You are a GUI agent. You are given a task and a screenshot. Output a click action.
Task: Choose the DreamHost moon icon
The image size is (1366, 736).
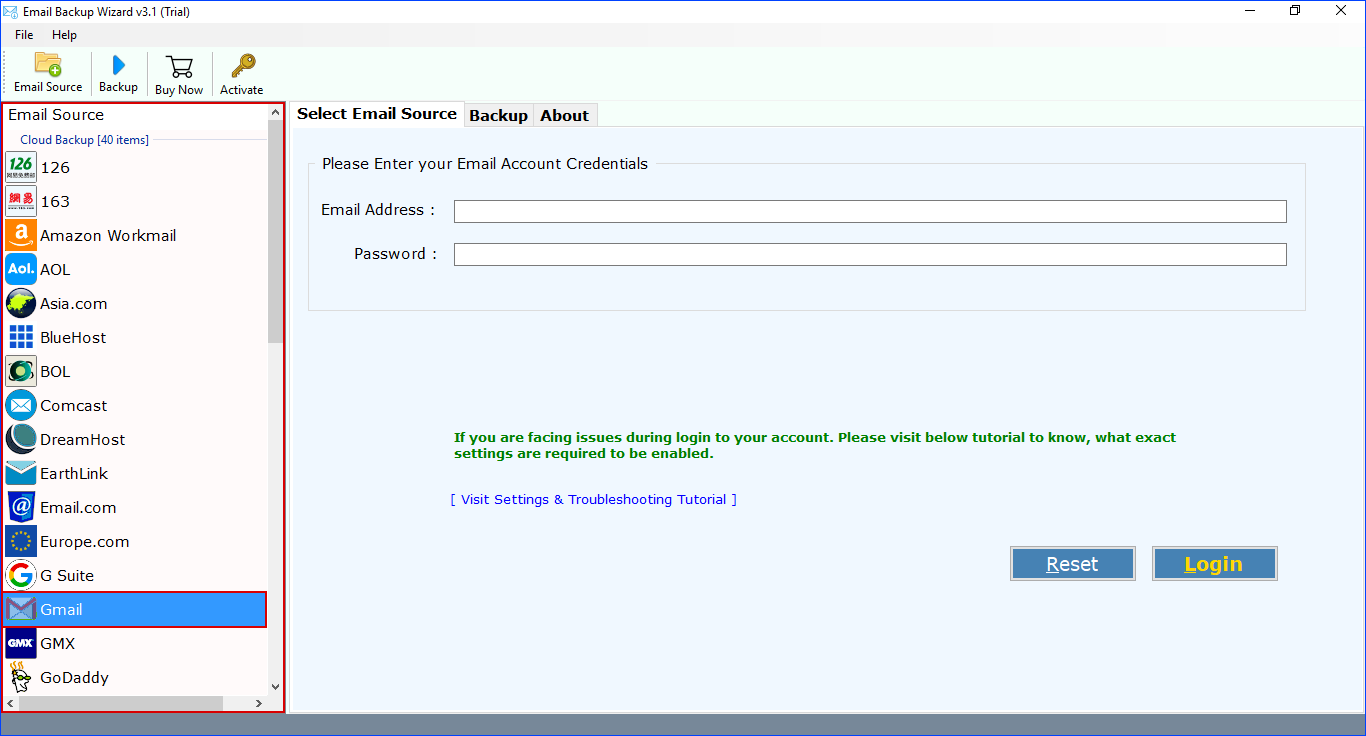pyautogui.click(x=21, y=439)
